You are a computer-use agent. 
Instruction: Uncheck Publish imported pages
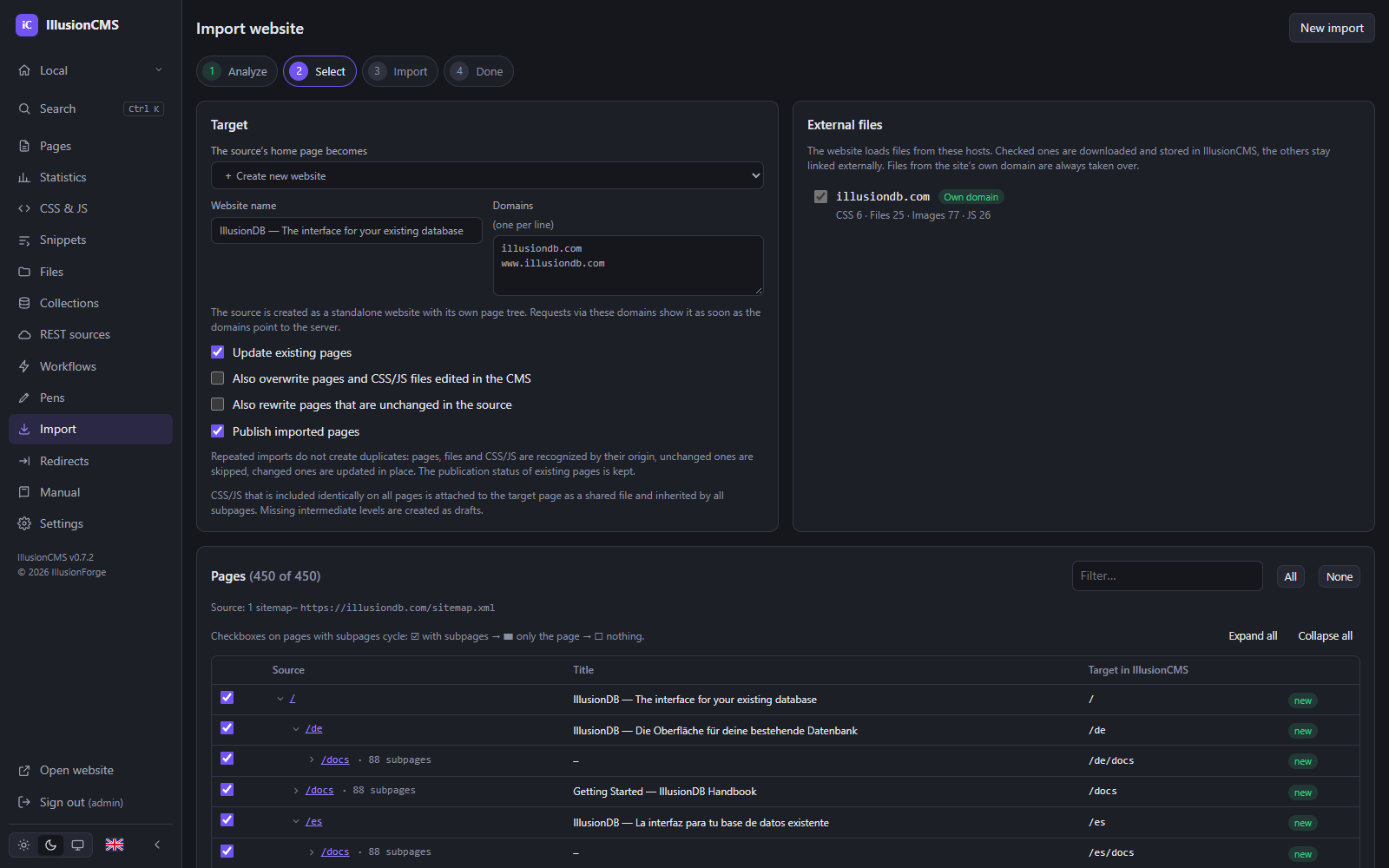[218, 431]
